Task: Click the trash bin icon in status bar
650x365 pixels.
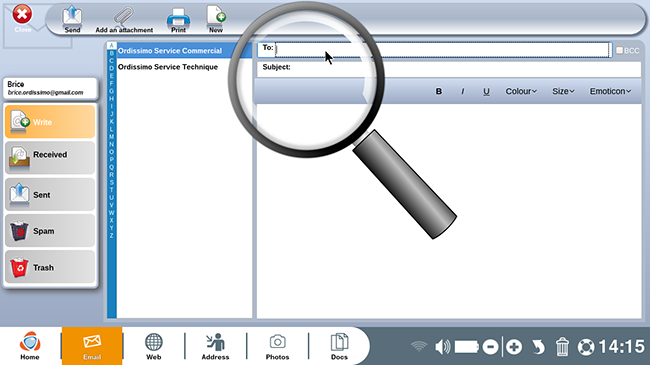Action: [x=562, y=347]
